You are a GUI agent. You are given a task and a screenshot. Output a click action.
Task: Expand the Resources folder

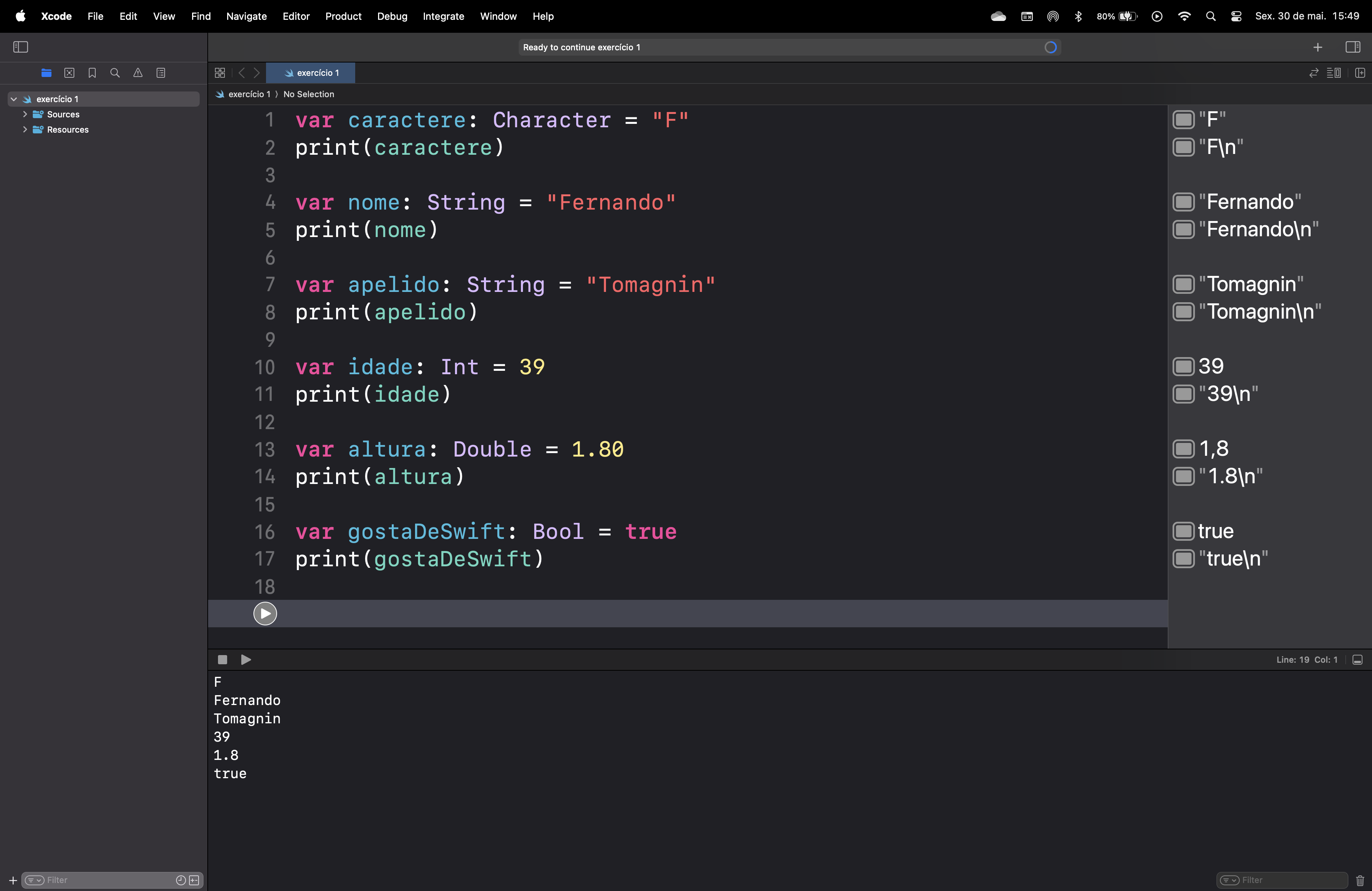pyautogui.click(x=25, y=130)
